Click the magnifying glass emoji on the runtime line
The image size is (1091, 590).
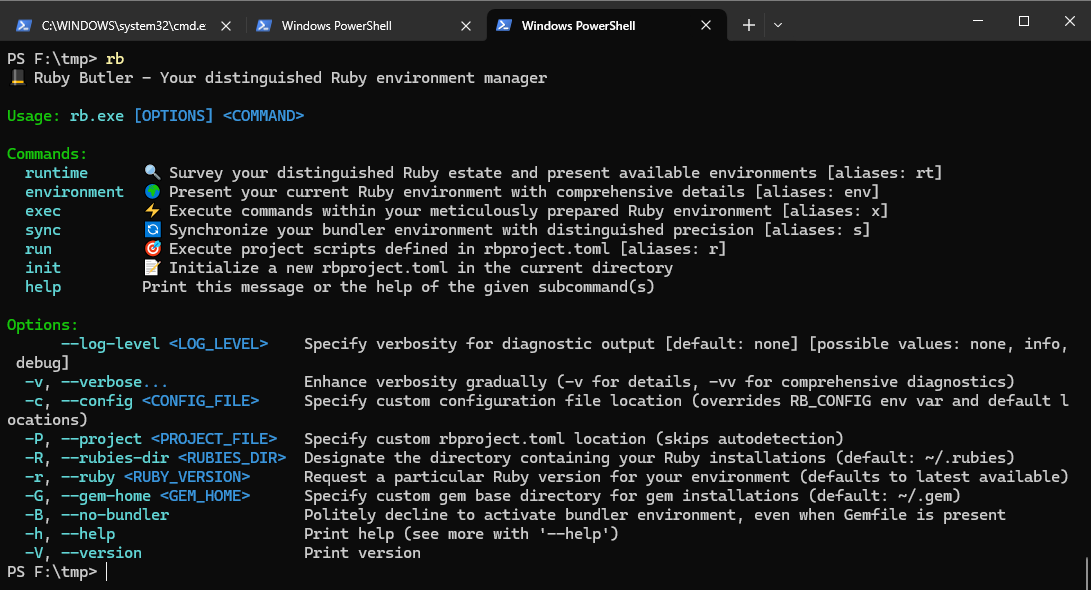point(152,173)
